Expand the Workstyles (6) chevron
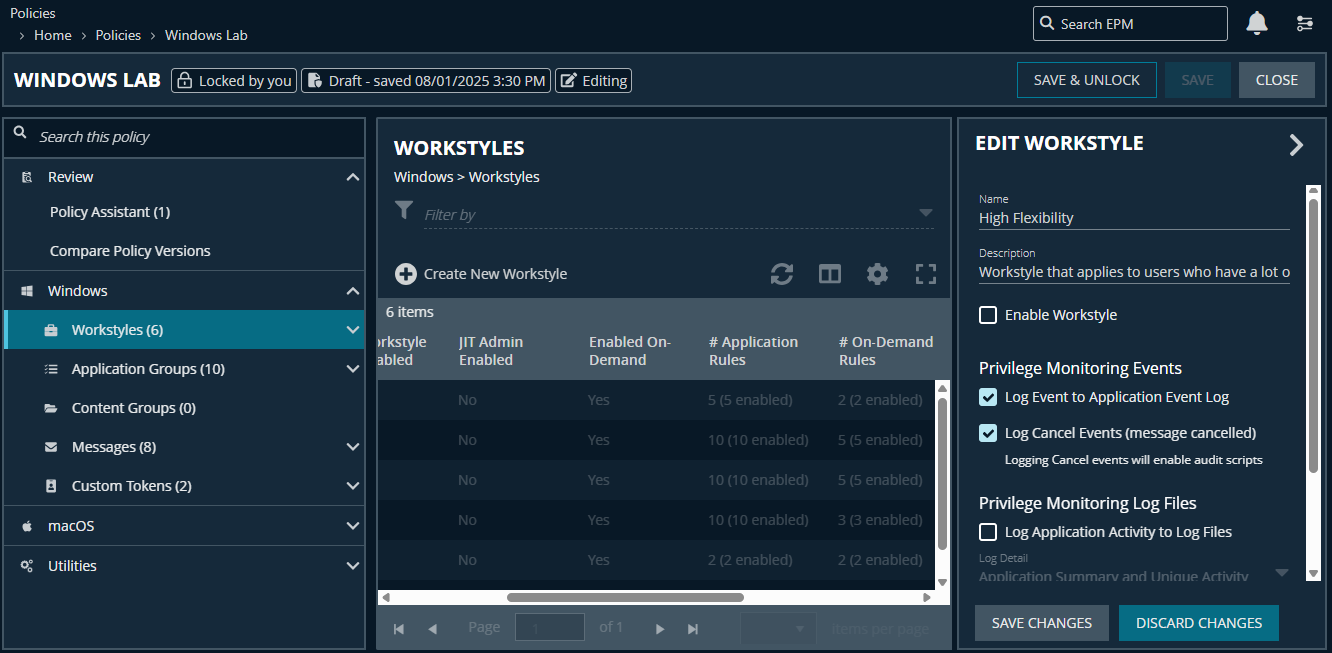Screen dimensions: 1332x653 pos(352,330)
